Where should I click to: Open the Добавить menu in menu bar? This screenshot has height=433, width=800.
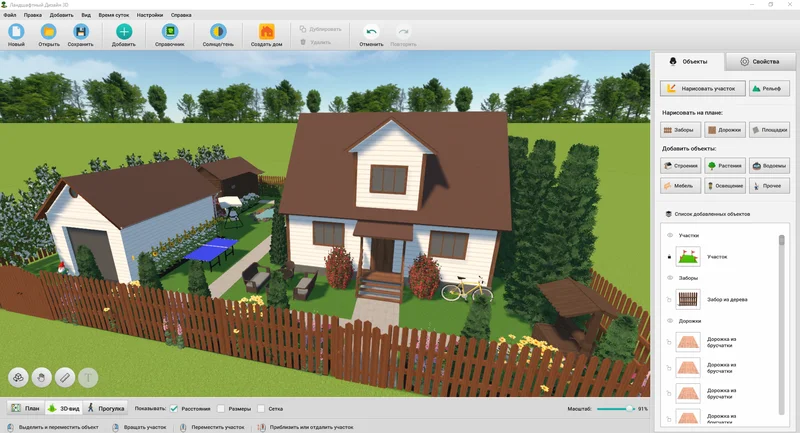tap(62, 15)
